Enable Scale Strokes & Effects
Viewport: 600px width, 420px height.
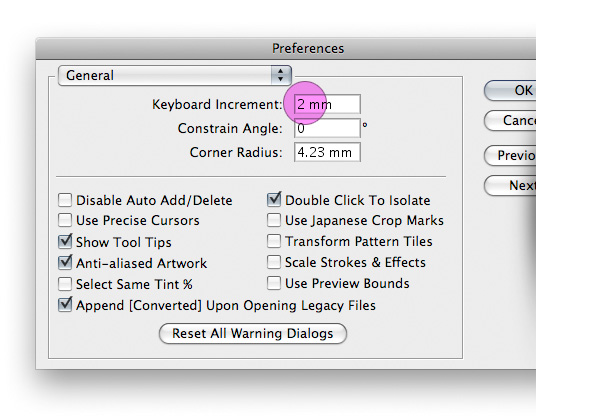click(274, 262)
